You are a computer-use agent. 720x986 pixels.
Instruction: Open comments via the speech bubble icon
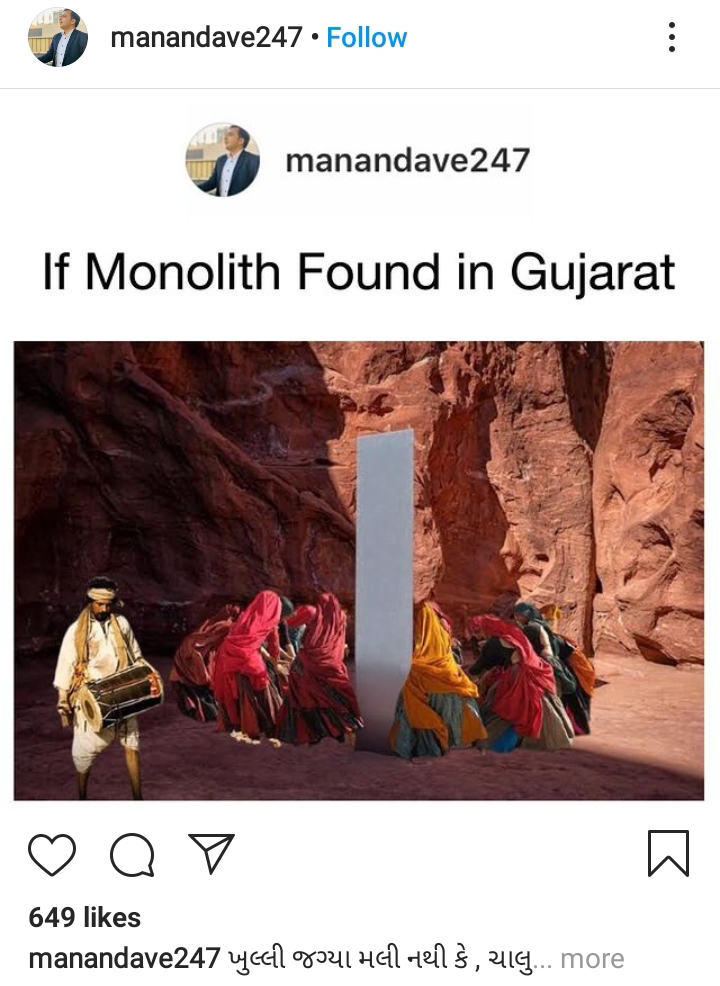[132, 855]
